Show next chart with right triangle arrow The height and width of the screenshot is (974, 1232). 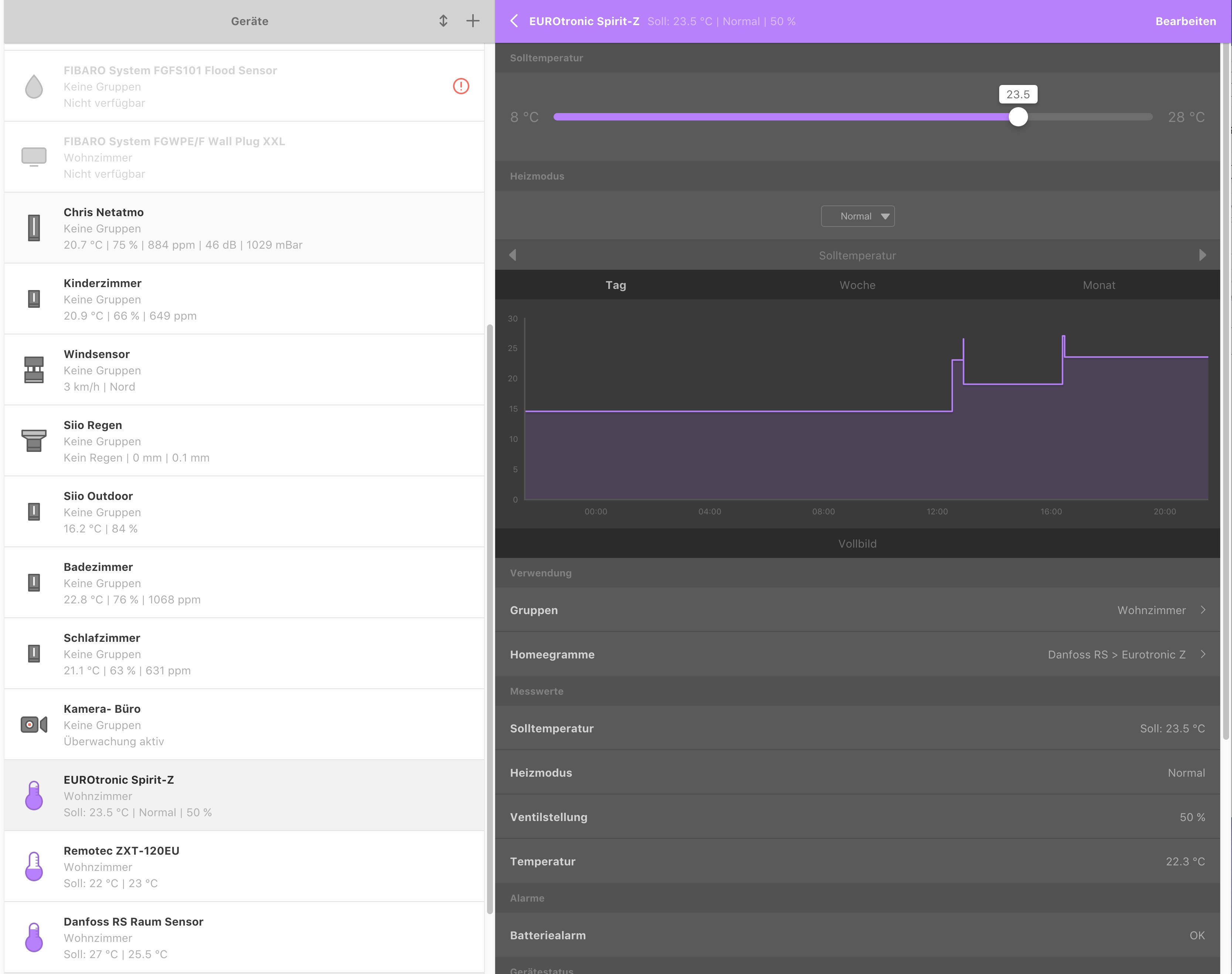coord(1202,255)
